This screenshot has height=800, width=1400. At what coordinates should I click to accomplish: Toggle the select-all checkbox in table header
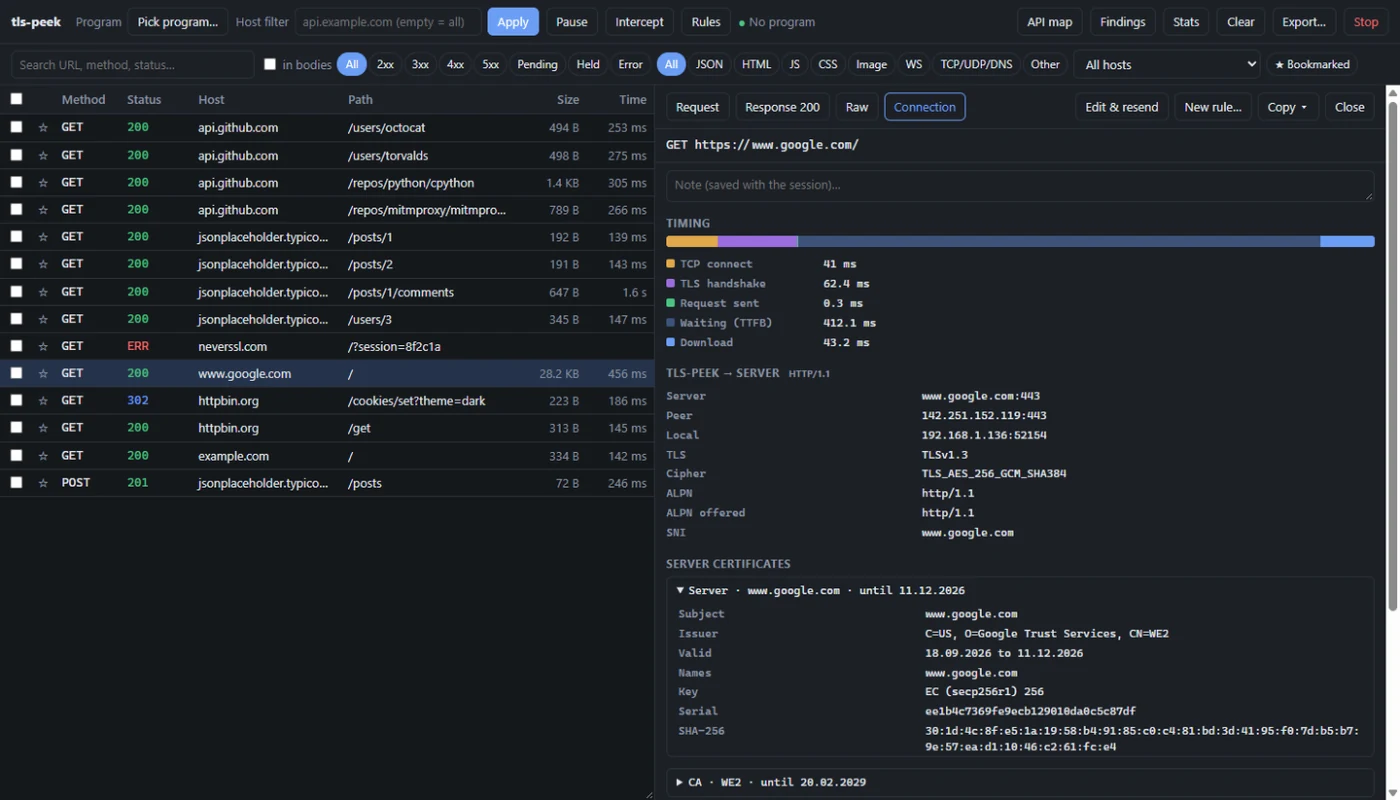pyautogui.click(x=16, y=99)
